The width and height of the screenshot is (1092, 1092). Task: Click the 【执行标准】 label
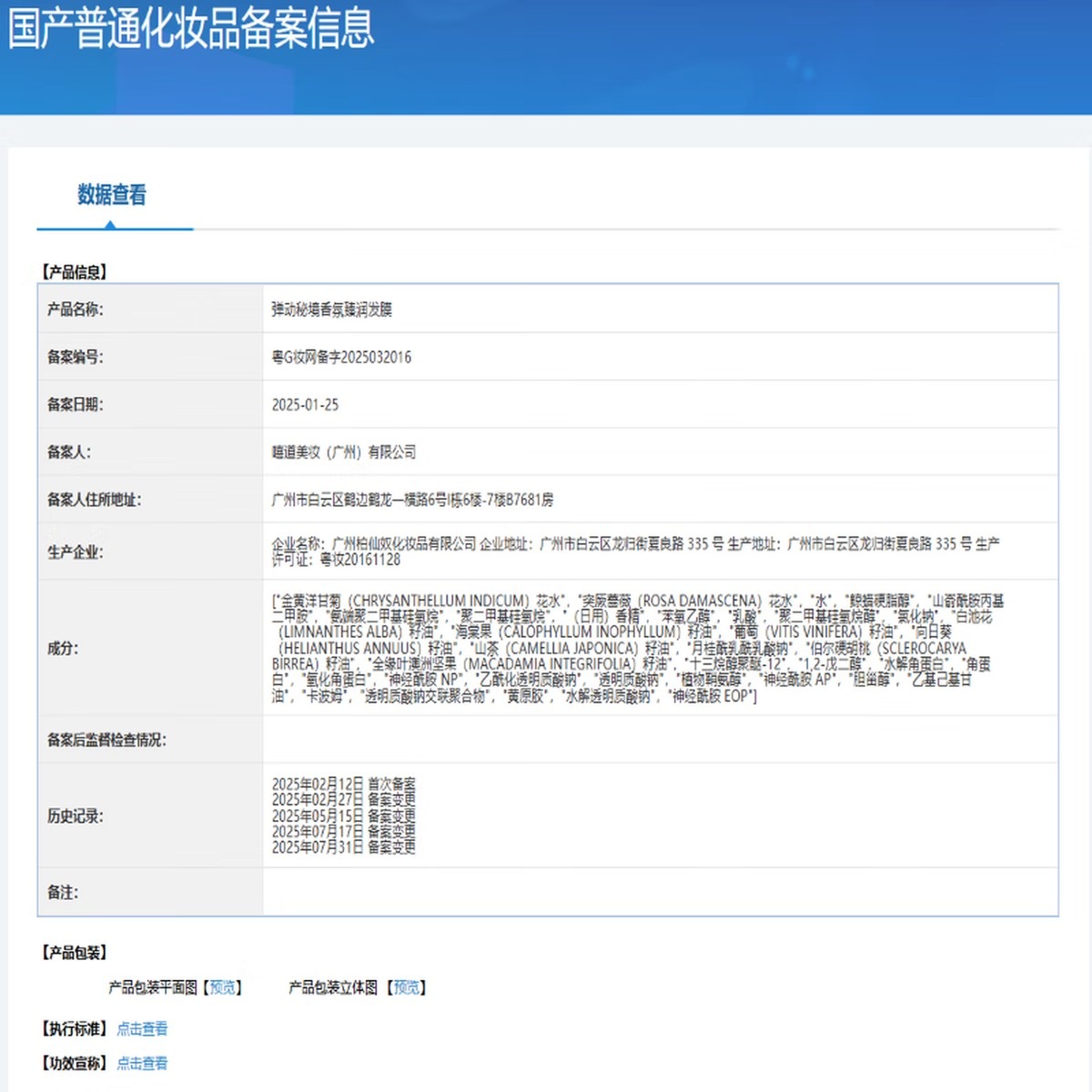coord(75,1029)
